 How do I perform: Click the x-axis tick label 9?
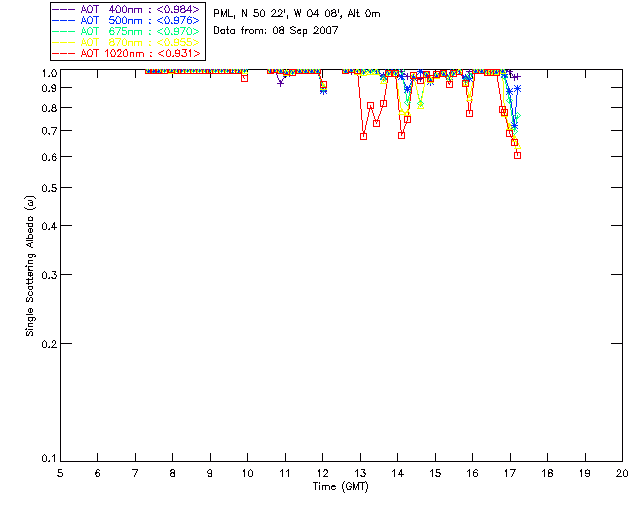(x=210, y=474)
